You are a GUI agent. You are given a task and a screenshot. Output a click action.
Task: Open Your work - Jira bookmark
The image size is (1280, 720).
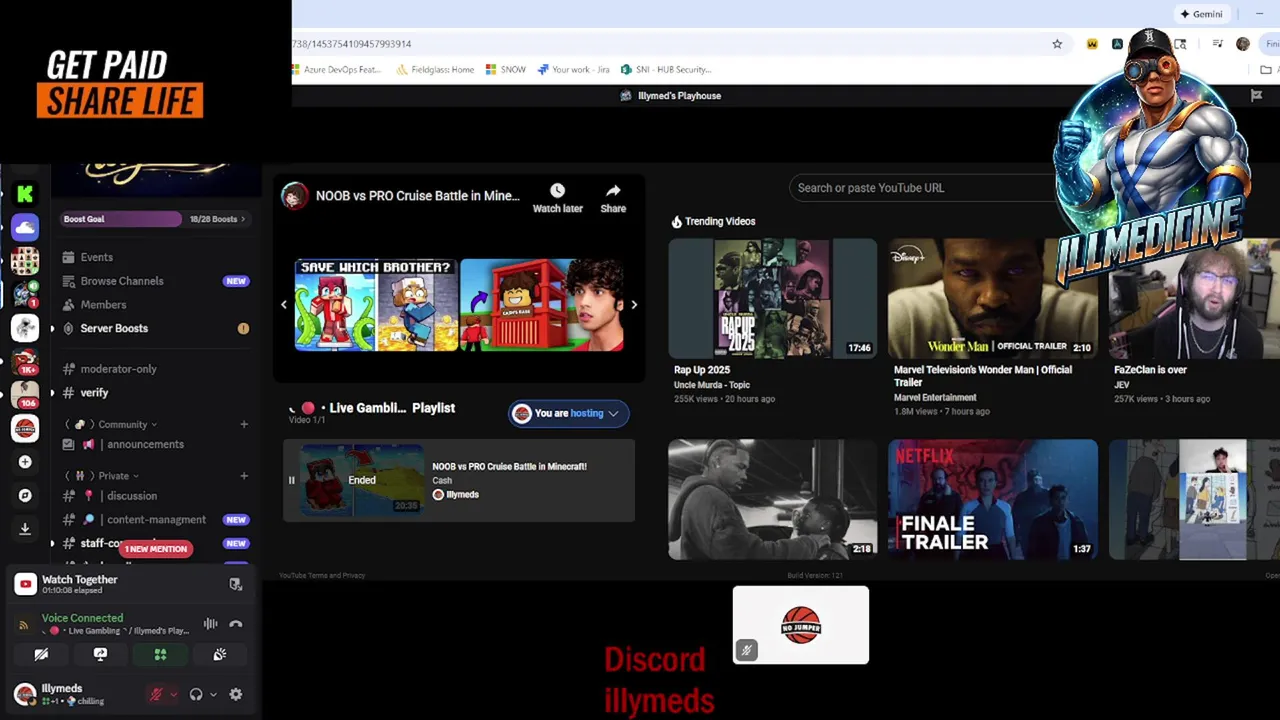pyautogui.click(x=574, y=70)
